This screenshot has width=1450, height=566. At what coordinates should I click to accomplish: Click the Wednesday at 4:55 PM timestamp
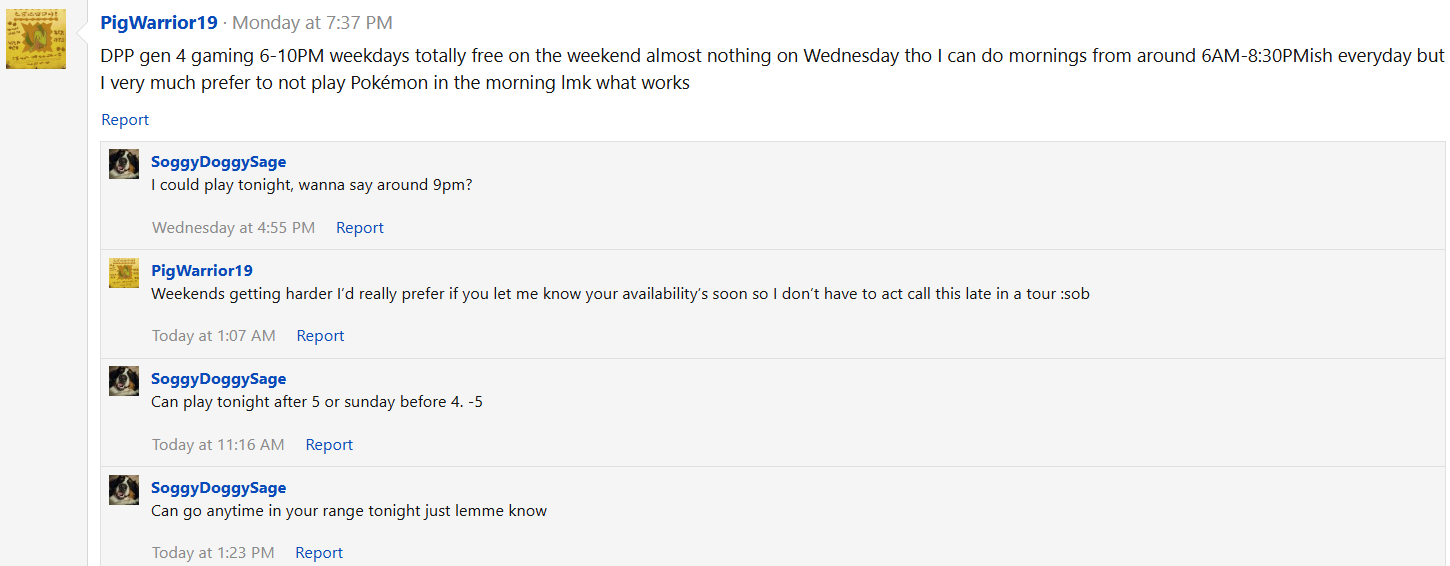(x=233, y=228)
